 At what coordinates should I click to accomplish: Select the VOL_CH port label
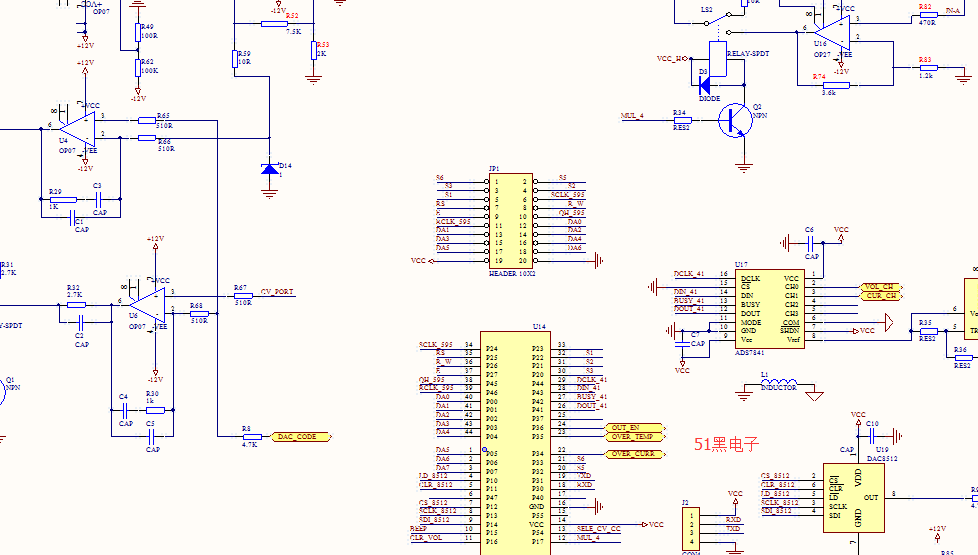[x=881, y=287]
